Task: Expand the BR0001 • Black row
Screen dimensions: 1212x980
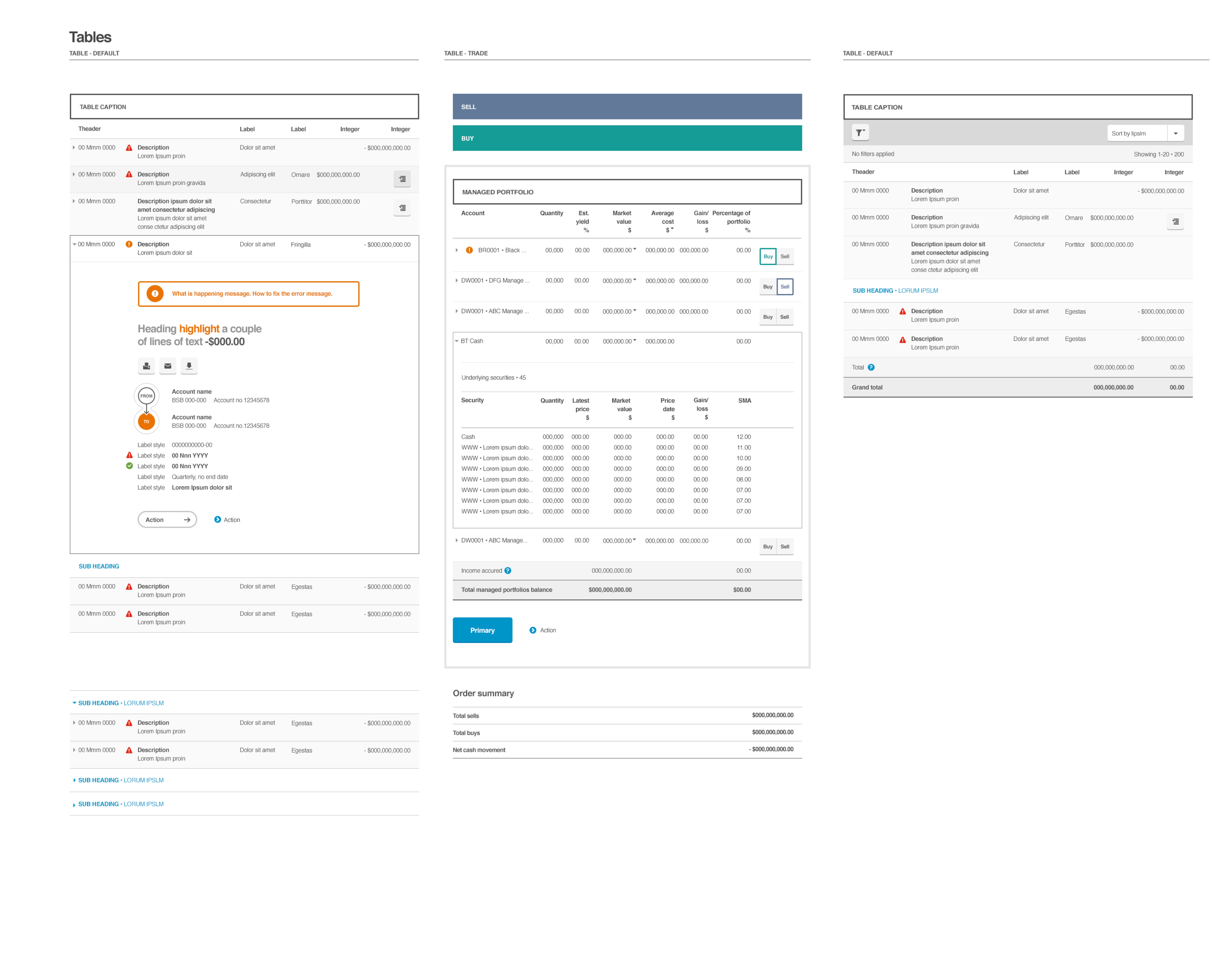Action: point(457,250)
